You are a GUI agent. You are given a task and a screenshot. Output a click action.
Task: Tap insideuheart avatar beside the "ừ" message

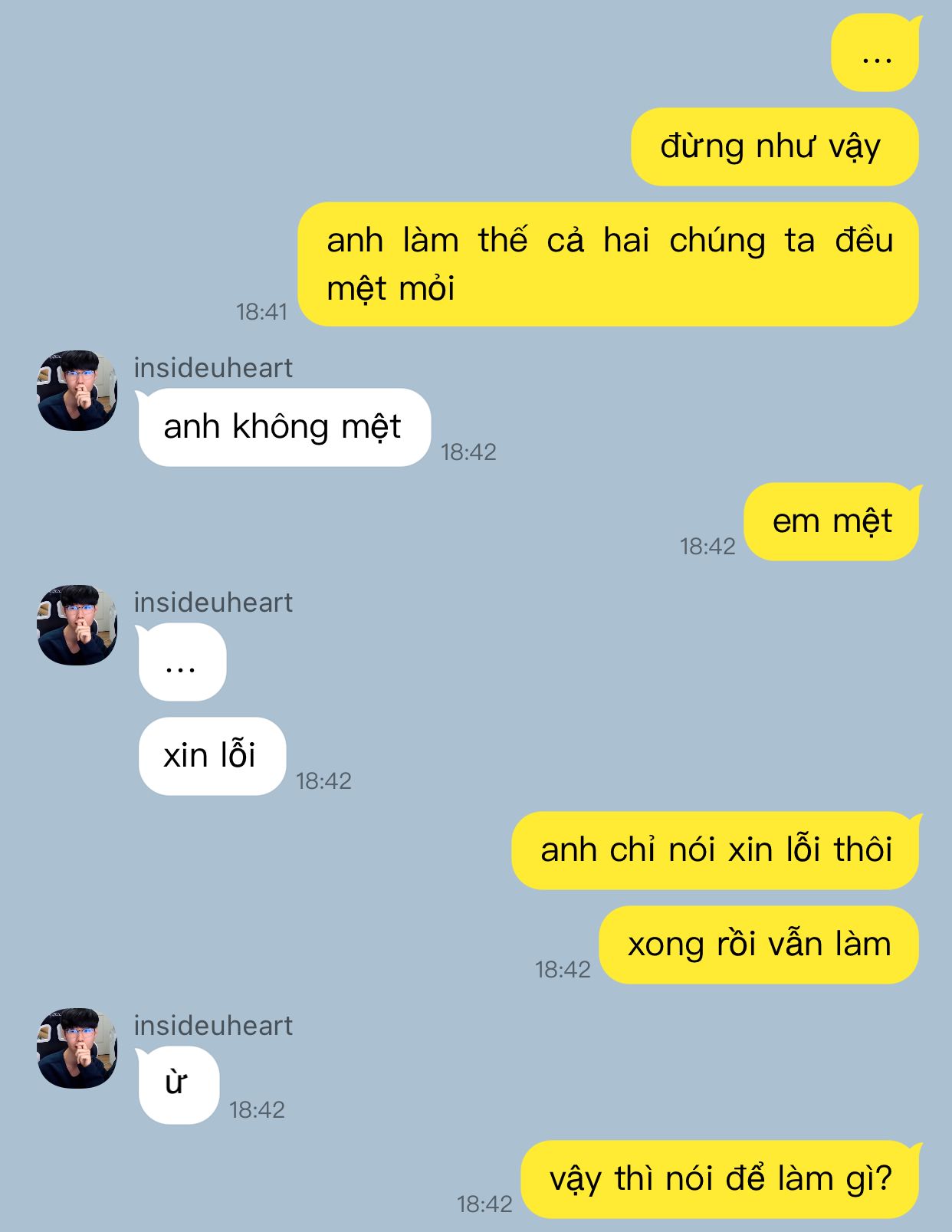[77, 1048]
